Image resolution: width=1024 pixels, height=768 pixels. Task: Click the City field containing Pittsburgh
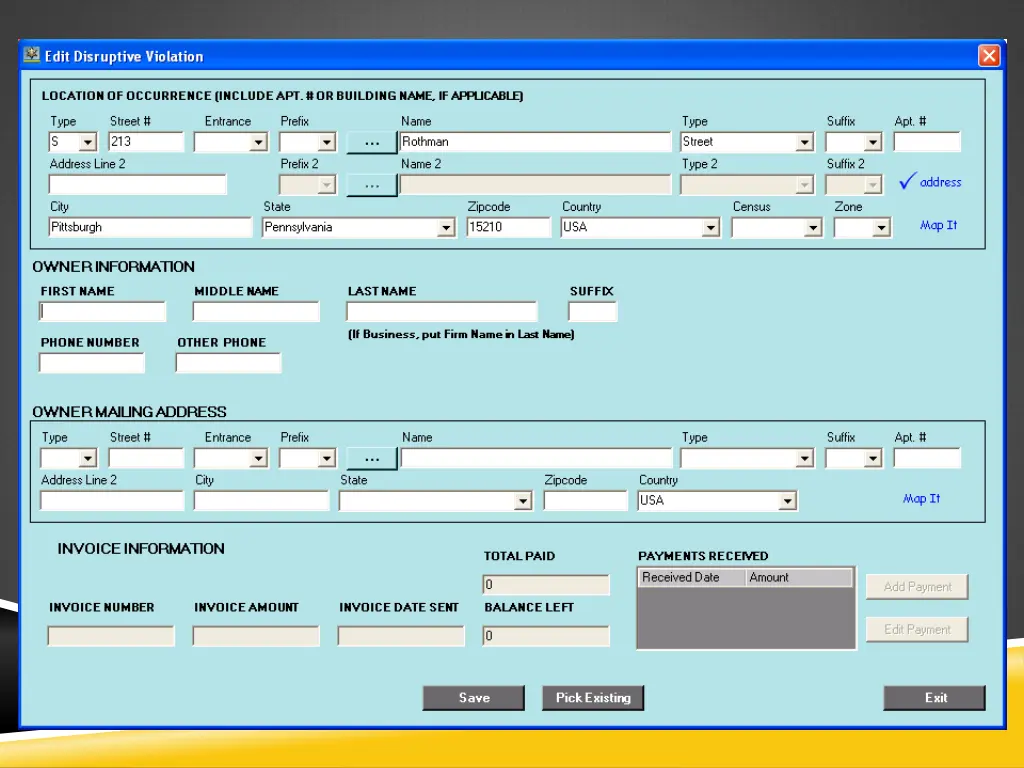coord(150,227)
